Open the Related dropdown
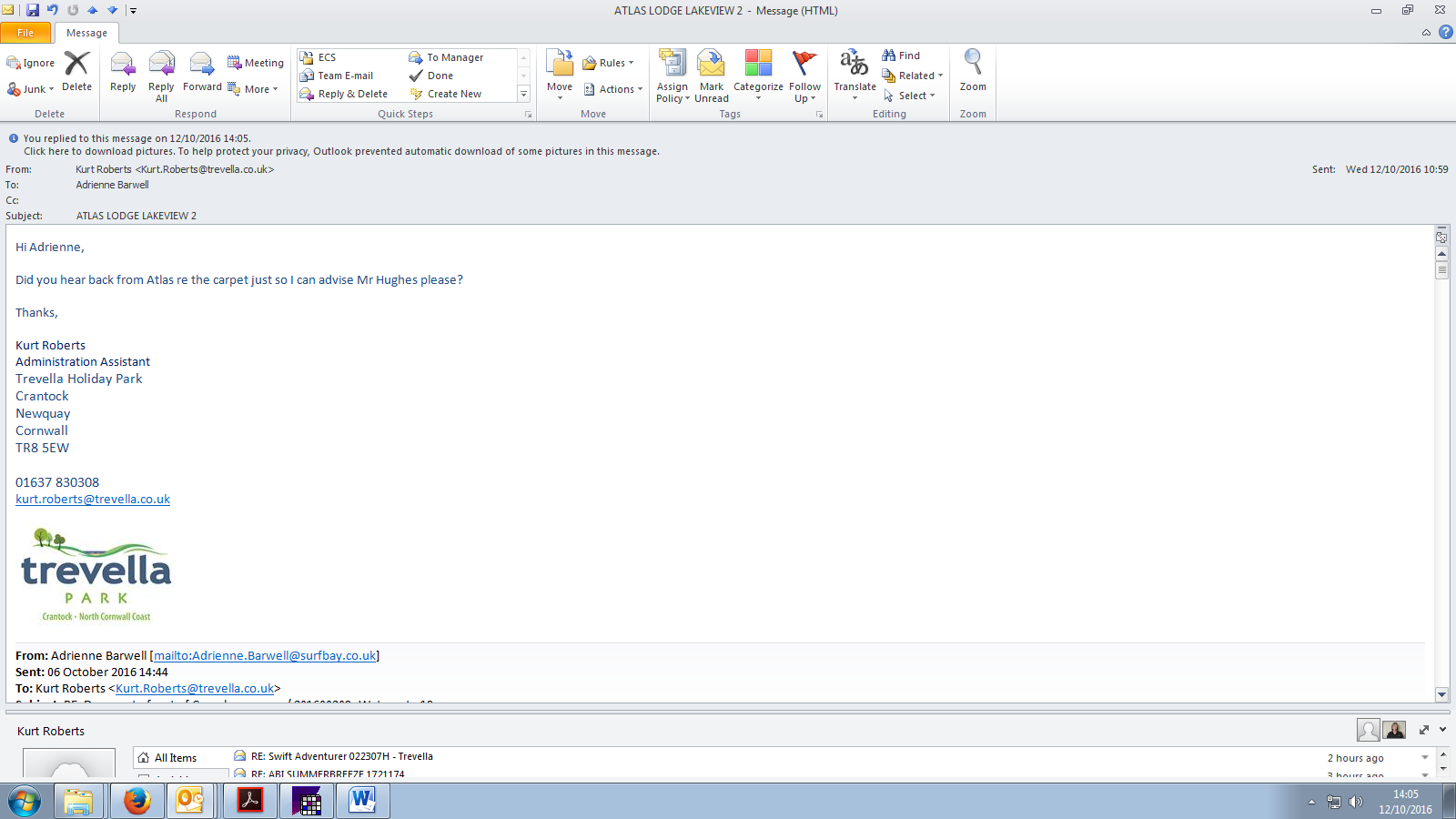The image size is (1456, 819). coord(913,76)
